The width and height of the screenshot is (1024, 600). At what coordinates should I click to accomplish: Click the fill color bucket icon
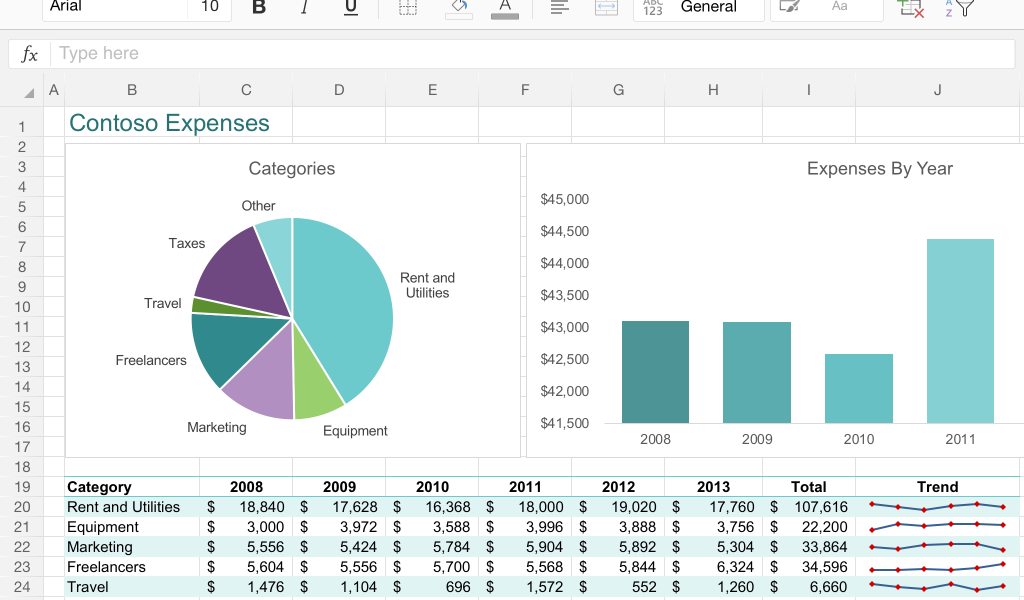pos(459,8)
